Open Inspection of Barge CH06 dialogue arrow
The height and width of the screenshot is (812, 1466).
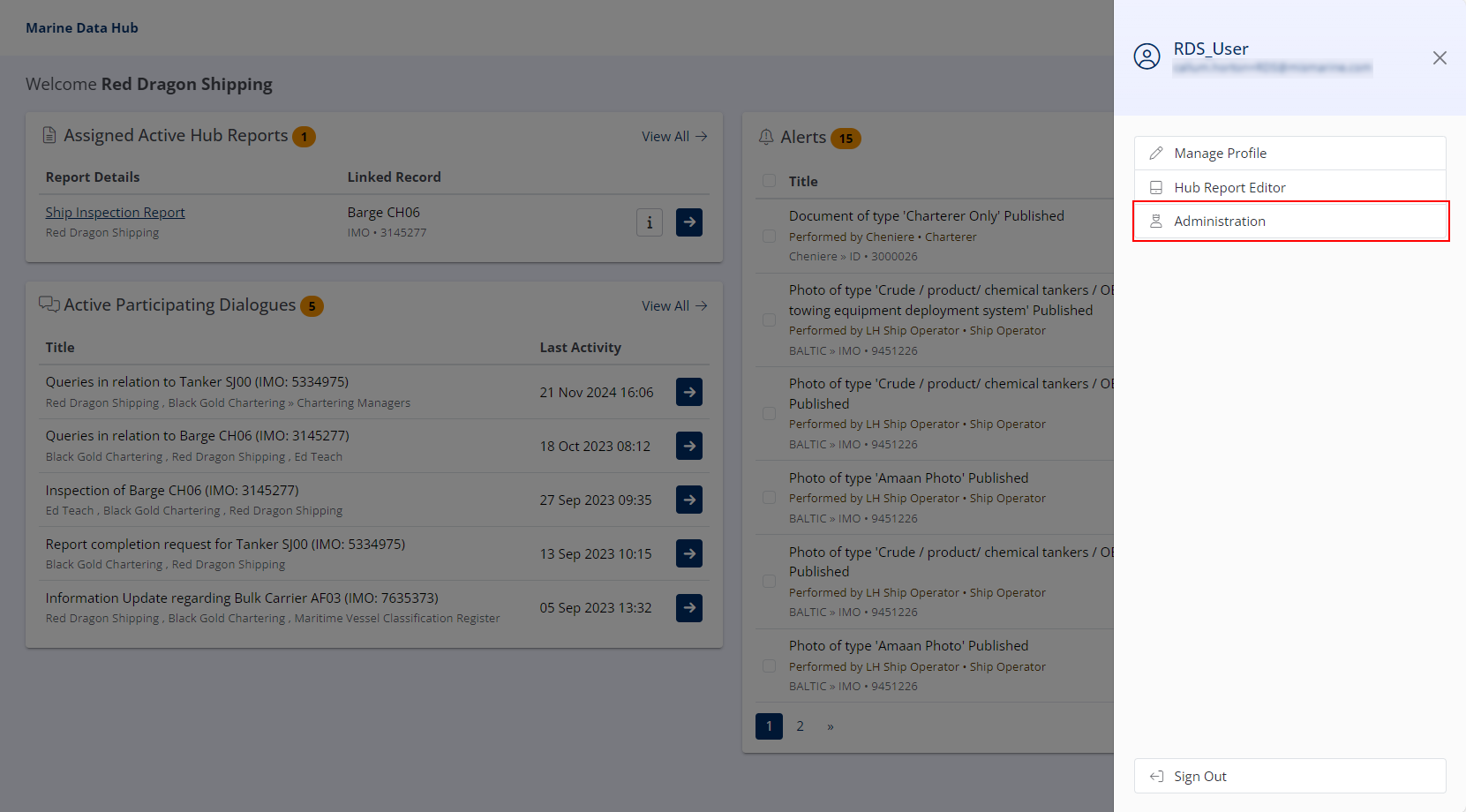[689, 500]
